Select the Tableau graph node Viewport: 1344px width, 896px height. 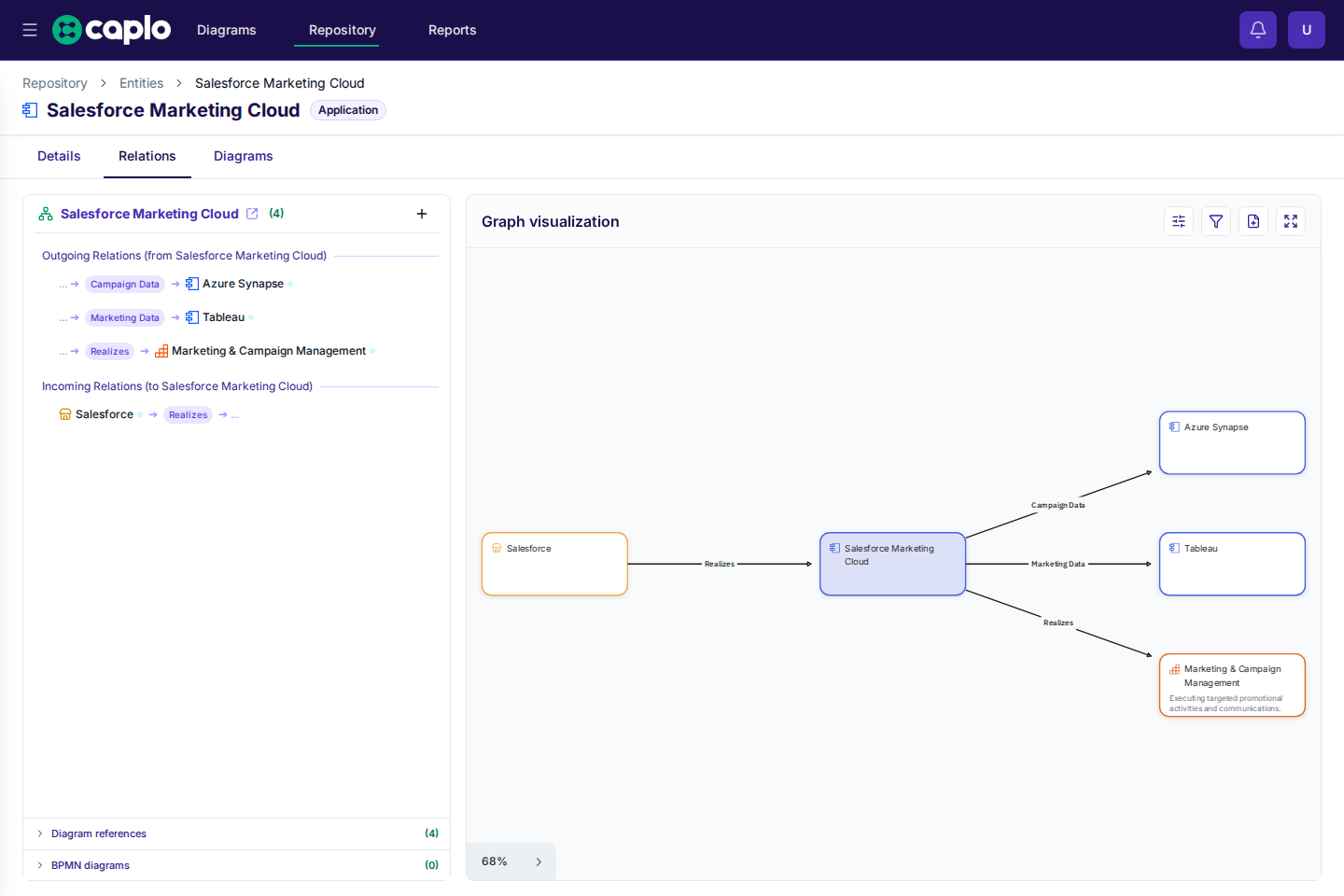click(x=1232, y=564)
